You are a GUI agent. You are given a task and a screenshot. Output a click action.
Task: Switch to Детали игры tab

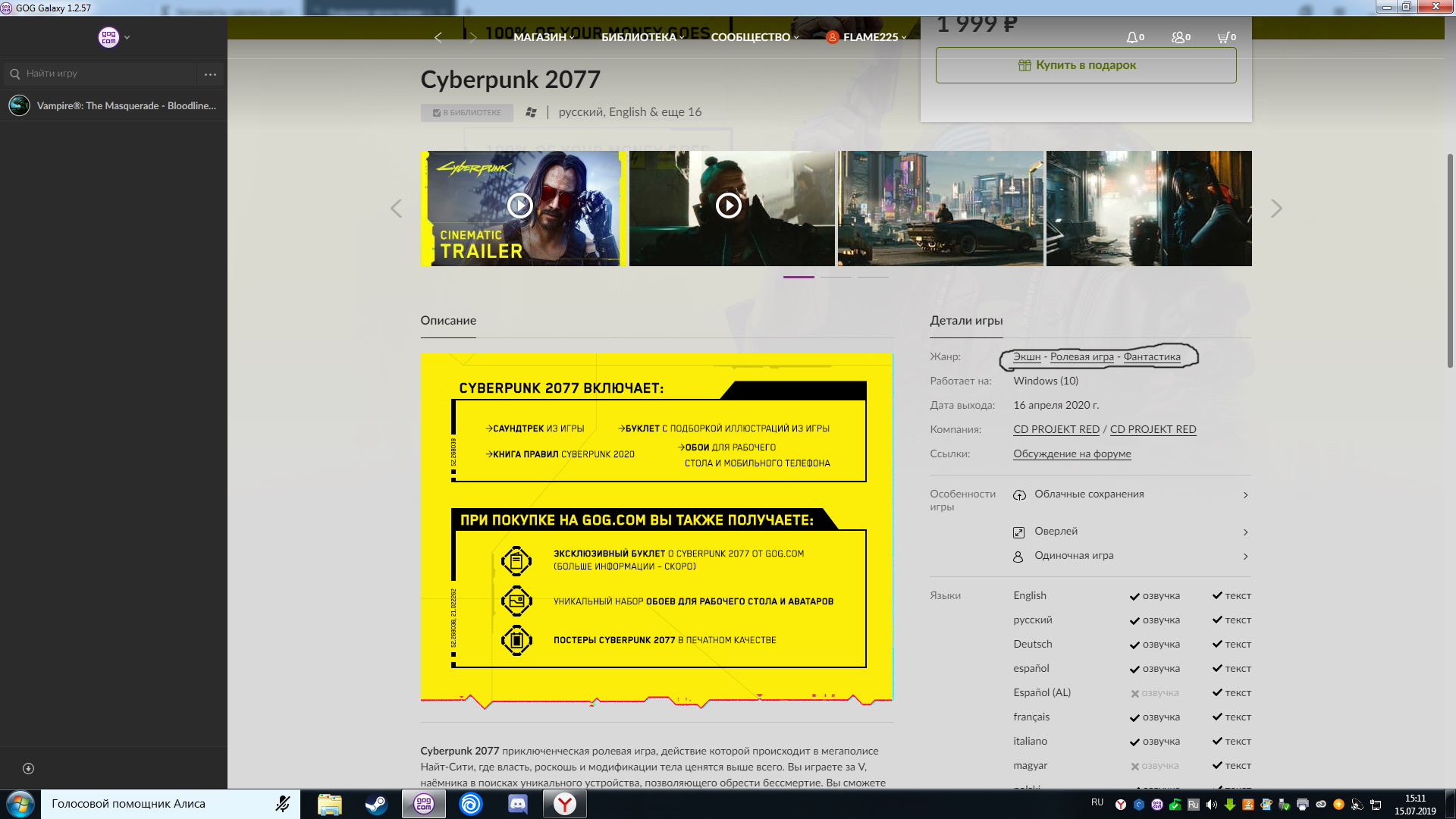(966, 321)
